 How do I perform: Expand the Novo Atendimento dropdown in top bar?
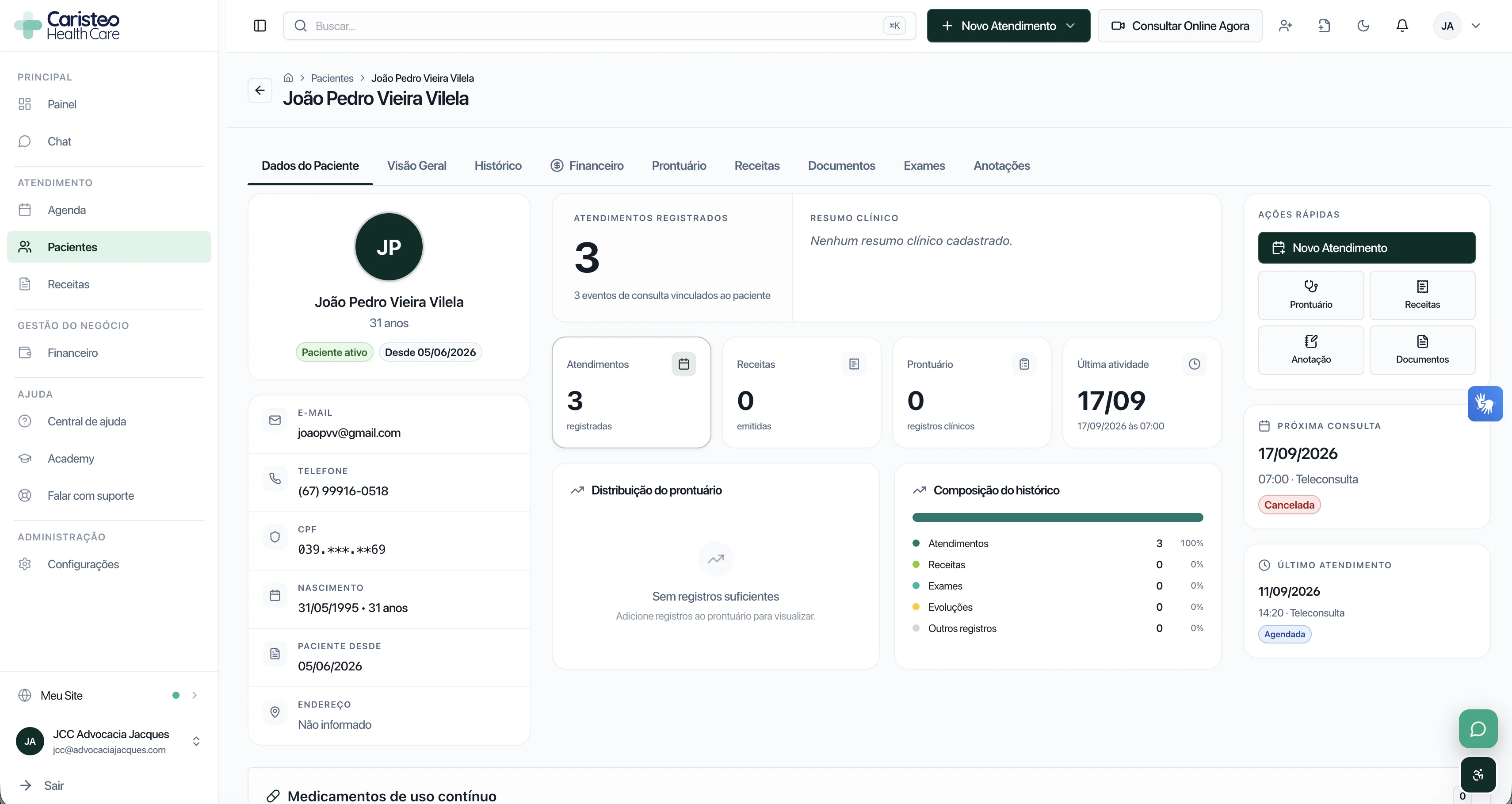tap(1070, 26)
